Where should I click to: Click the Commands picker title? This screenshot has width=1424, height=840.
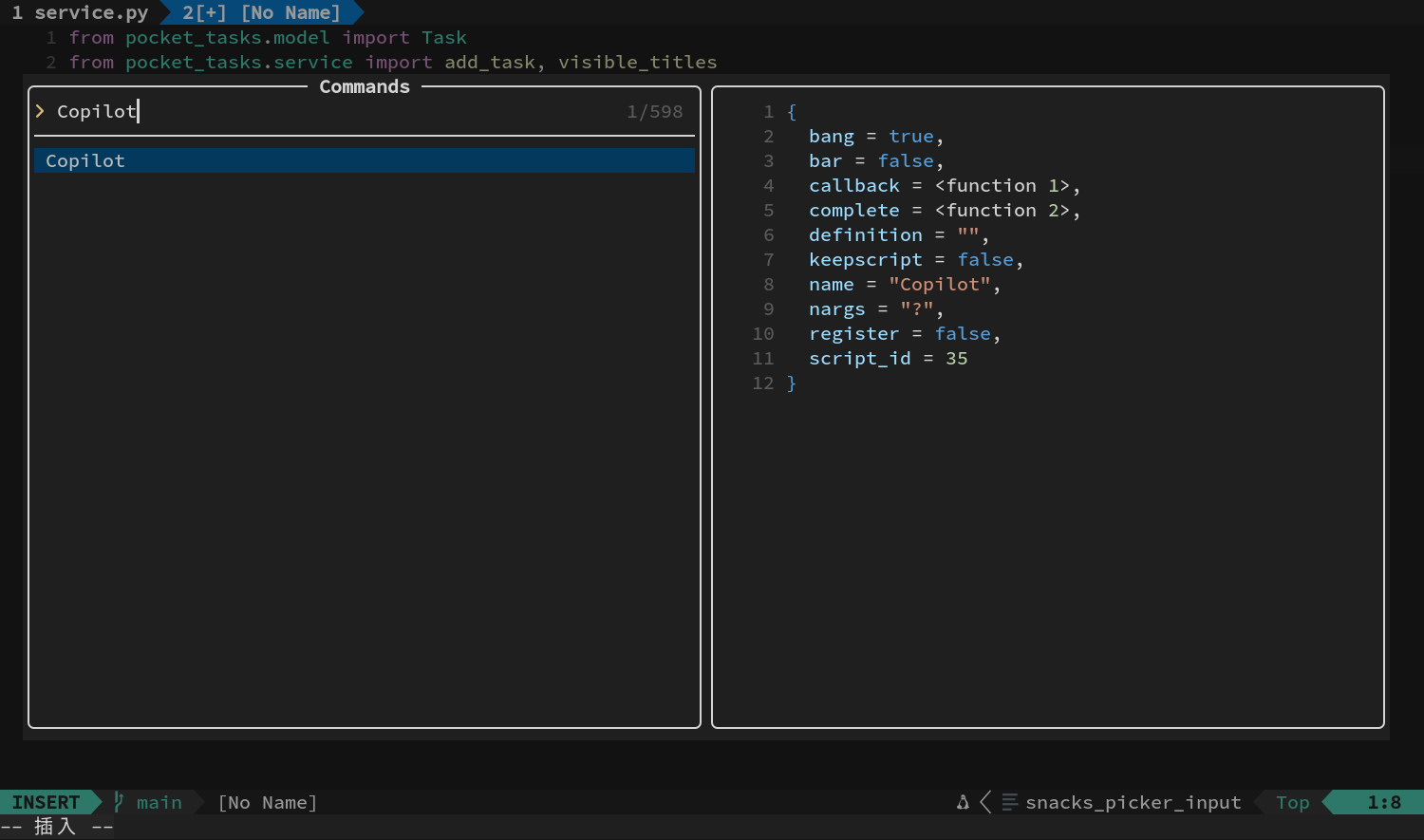coord(365,86)
